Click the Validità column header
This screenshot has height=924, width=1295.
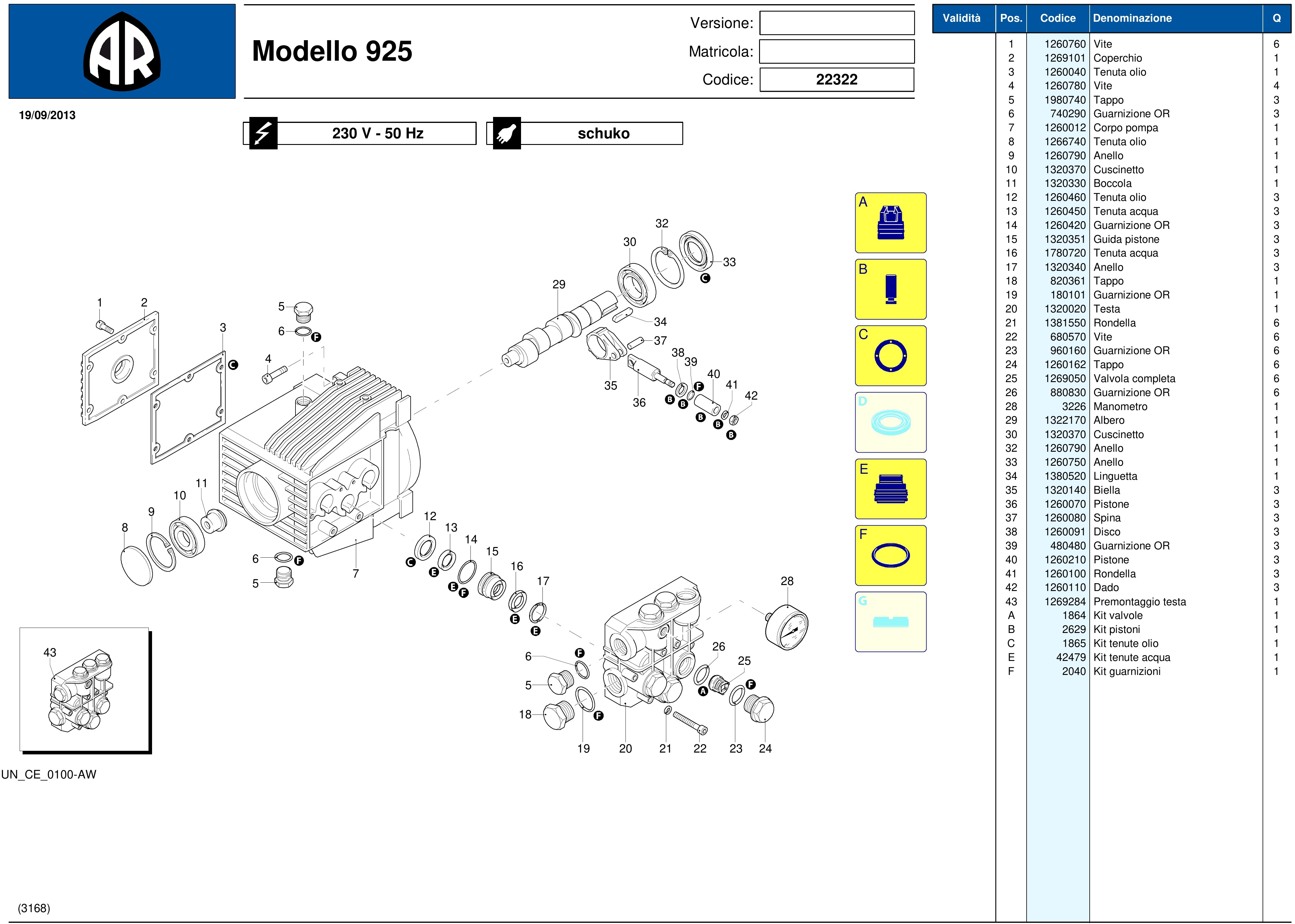[961, 18]
